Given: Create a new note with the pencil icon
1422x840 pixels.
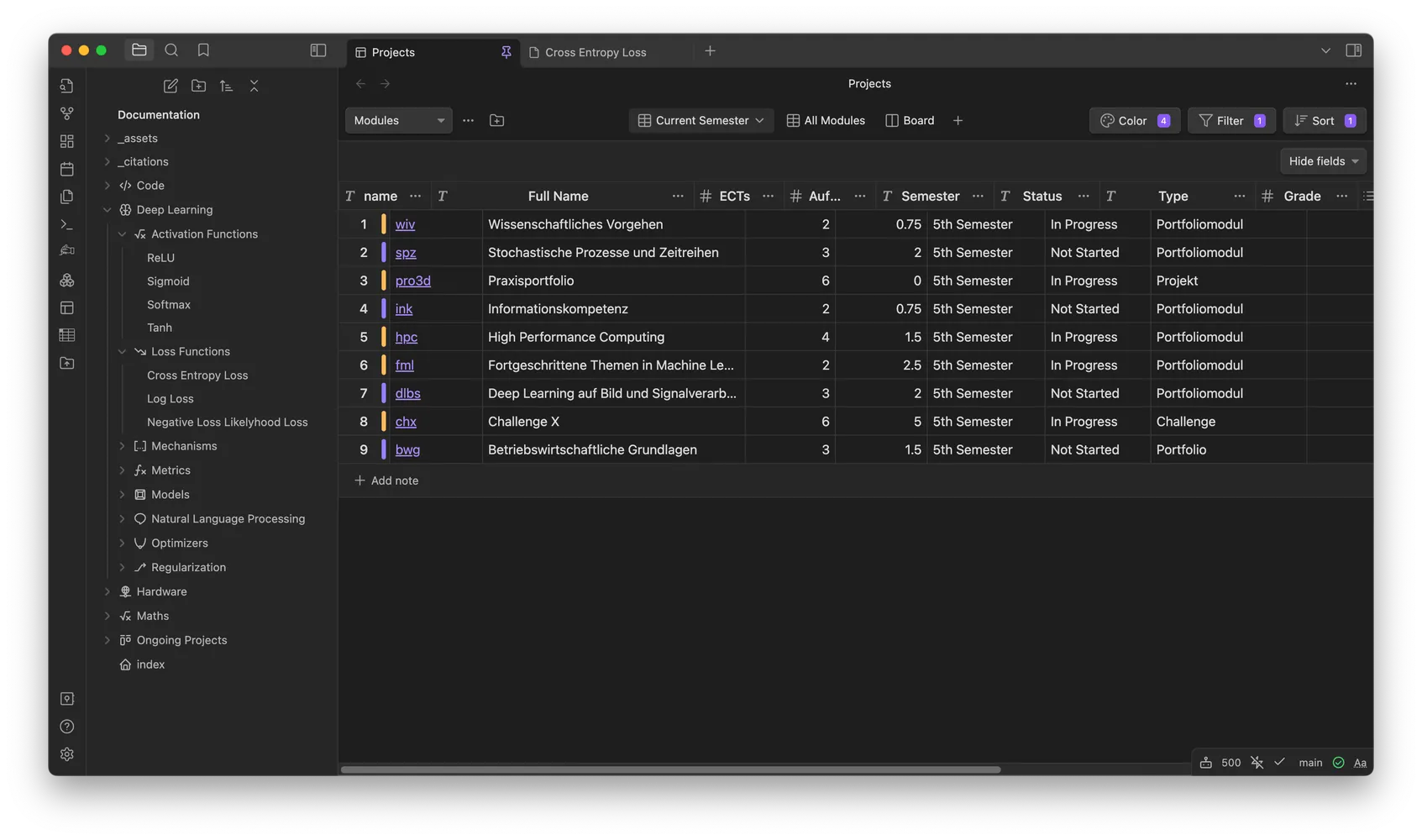Looking at the screenshot, I should click(x=170, y=86).
